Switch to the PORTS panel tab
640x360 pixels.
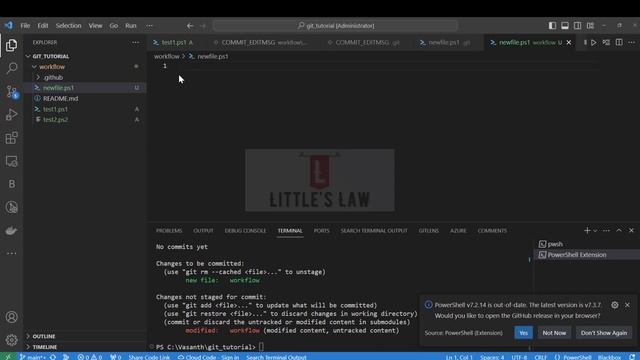(322, 231)
